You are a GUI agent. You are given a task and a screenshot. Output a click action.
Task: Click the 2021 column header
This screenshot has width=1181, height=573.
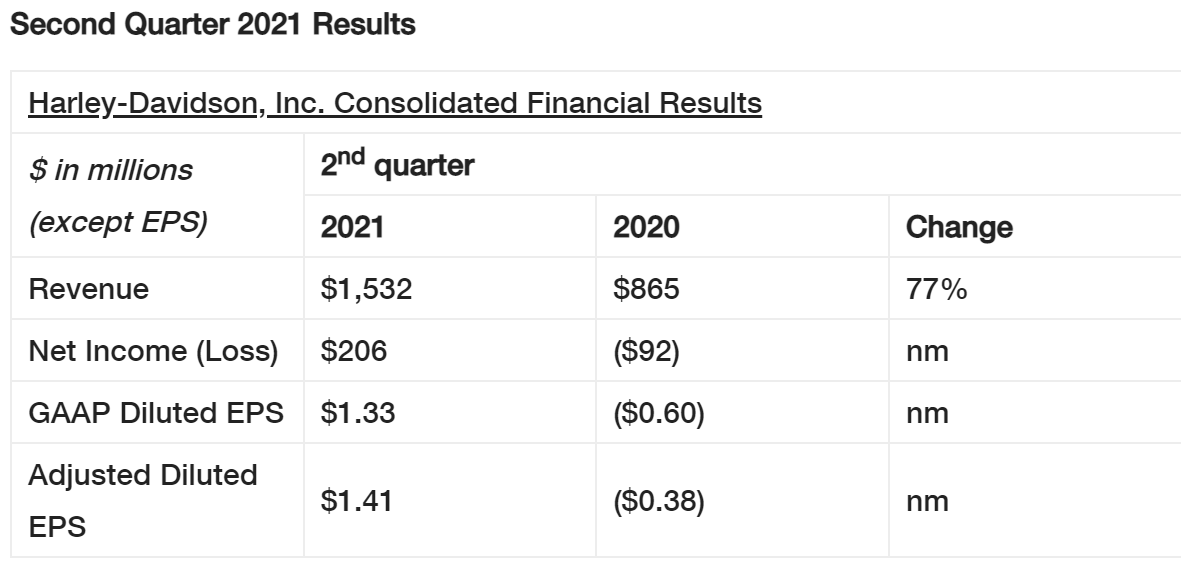click(x=352, y=227)
